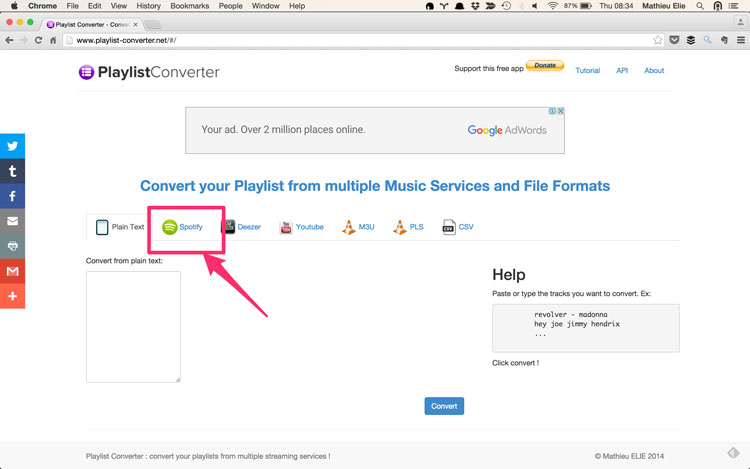This screenshot has height=469, width=750.
Task: Select the CSV format tab
Action: 458,227
